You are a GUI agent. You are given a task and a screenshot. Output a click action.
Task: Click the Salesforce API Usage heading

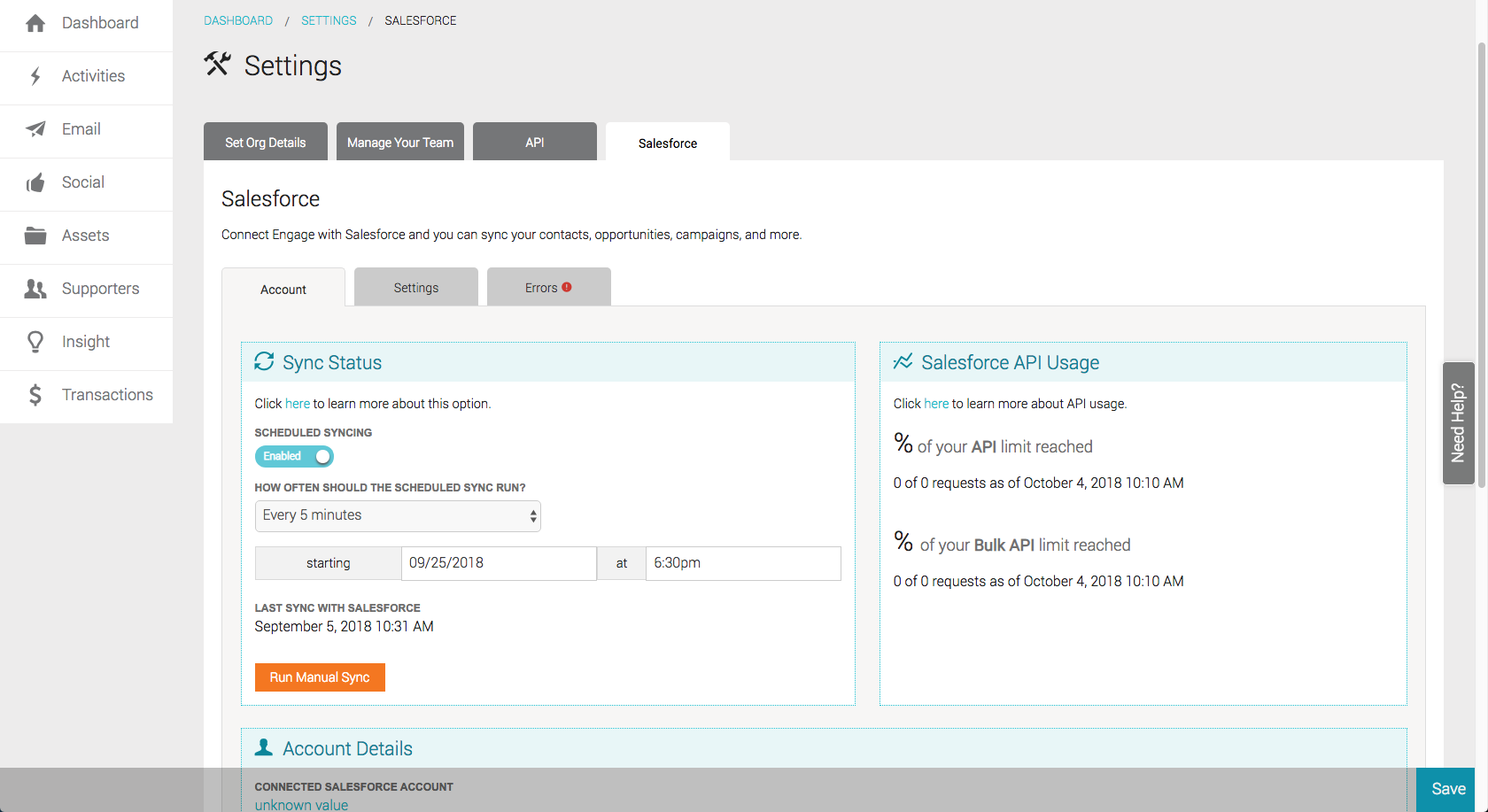1010,362
